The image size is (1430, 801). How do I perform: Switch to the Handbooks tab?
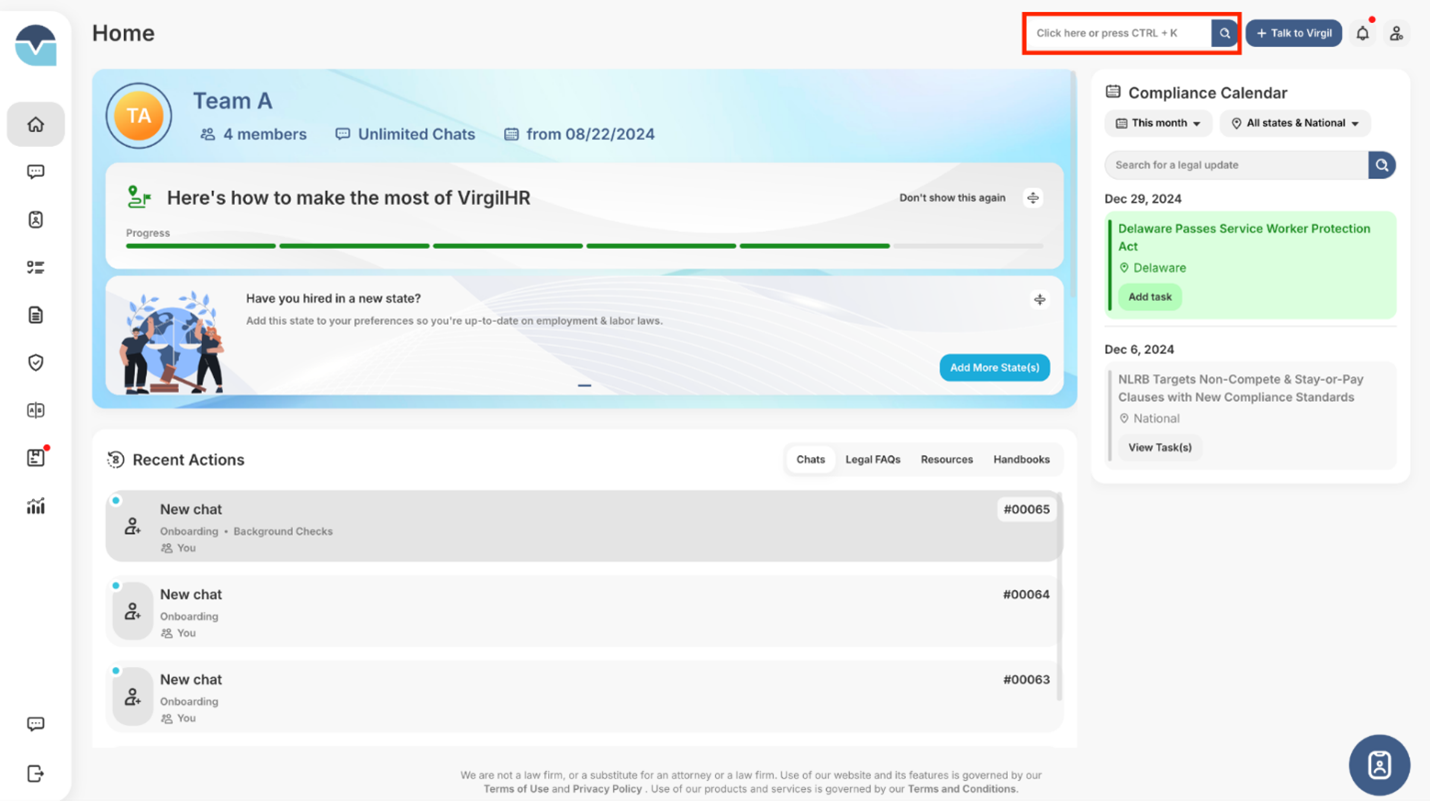1021,460
